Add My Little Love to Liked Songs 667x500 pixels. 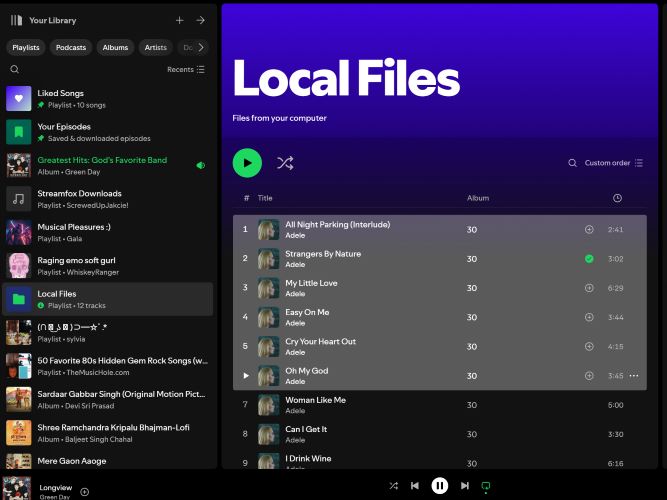pos(589,288)
